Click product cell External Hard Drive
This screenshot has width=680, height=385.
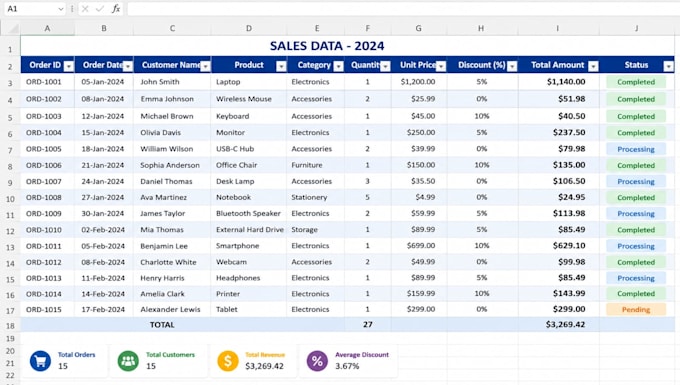[x=250, y=230]
